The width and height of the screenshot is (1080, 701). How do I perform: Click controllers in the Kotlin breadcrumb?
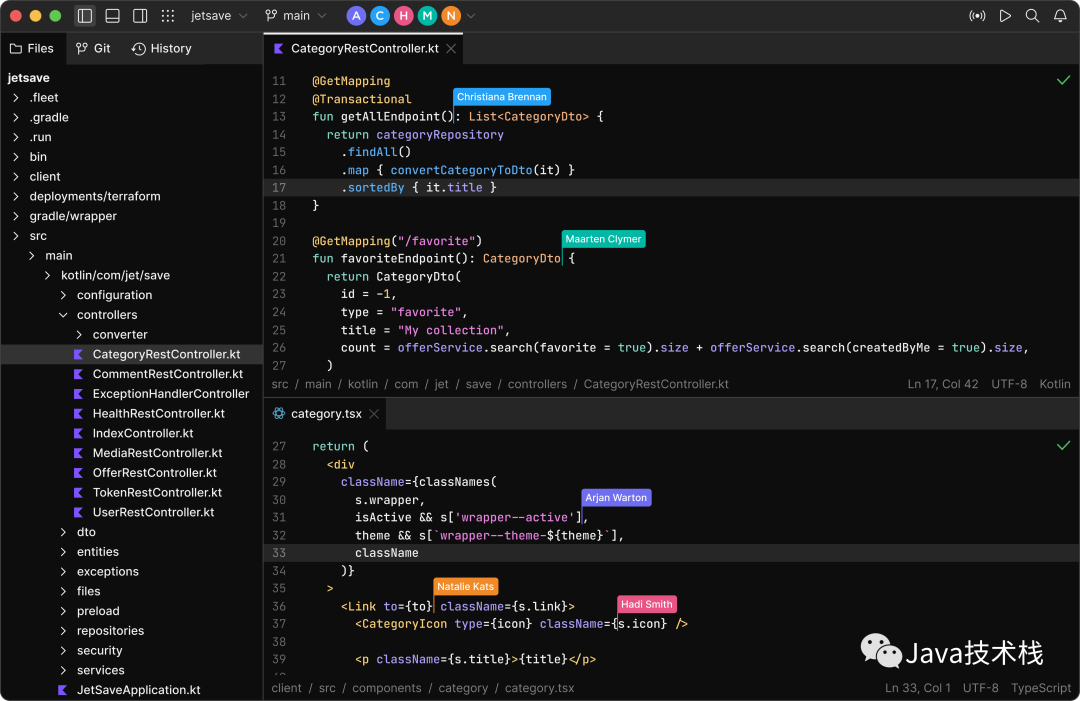click(537, 384)
